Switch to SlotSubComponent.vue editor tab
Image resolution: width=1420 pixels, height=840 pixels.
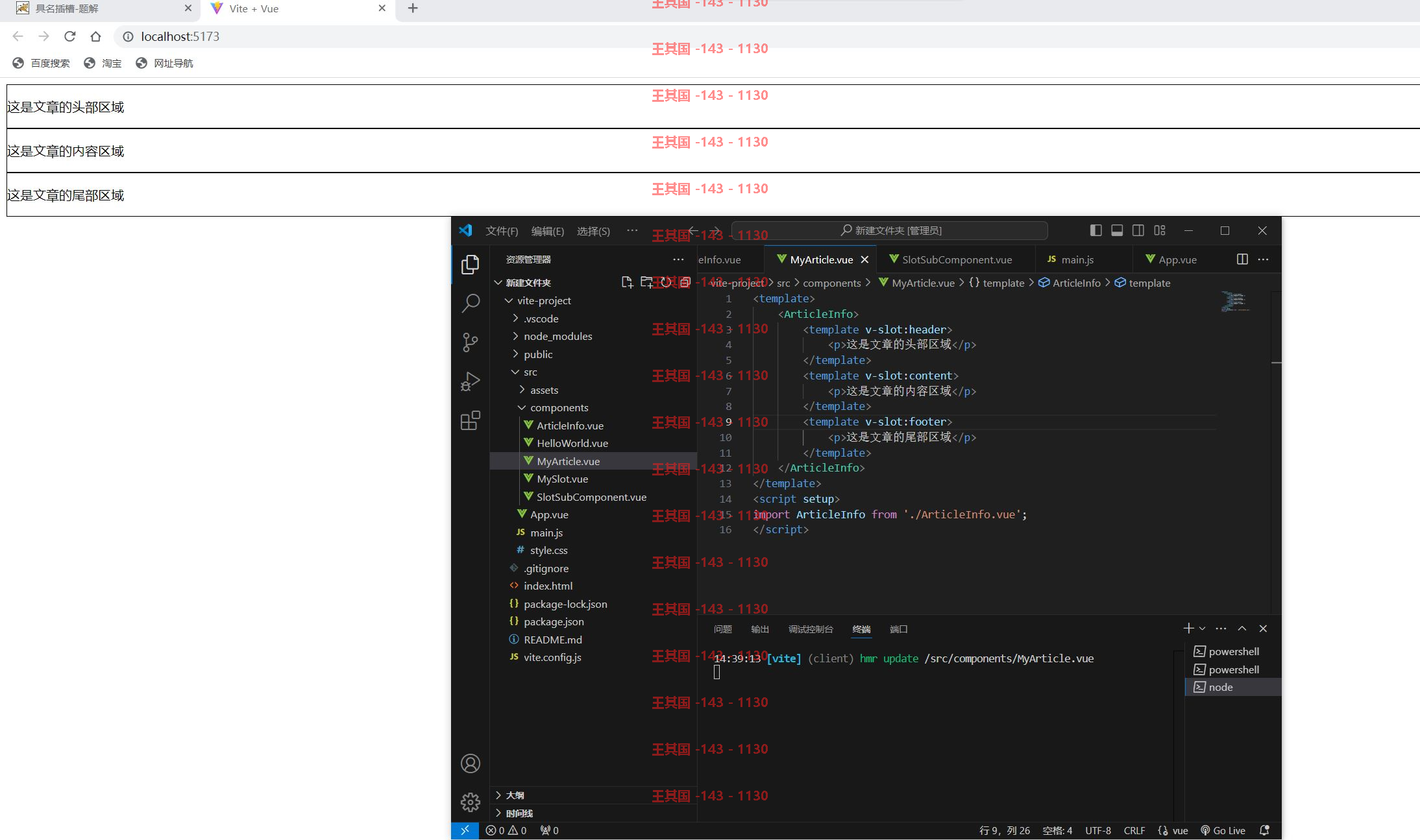955,259
